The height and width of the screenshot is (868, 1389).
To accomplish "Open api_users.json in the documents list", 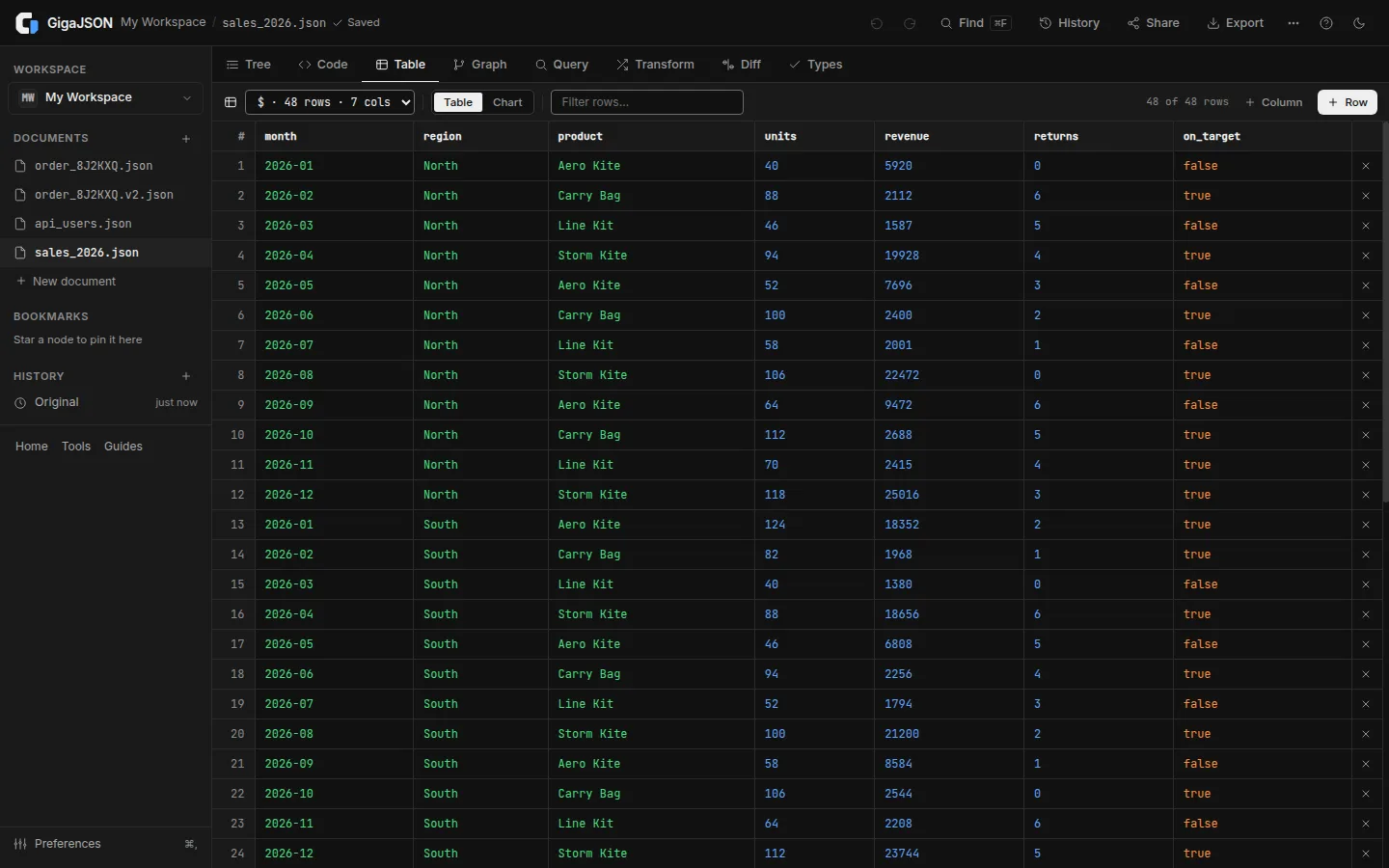I will [106, 224].
